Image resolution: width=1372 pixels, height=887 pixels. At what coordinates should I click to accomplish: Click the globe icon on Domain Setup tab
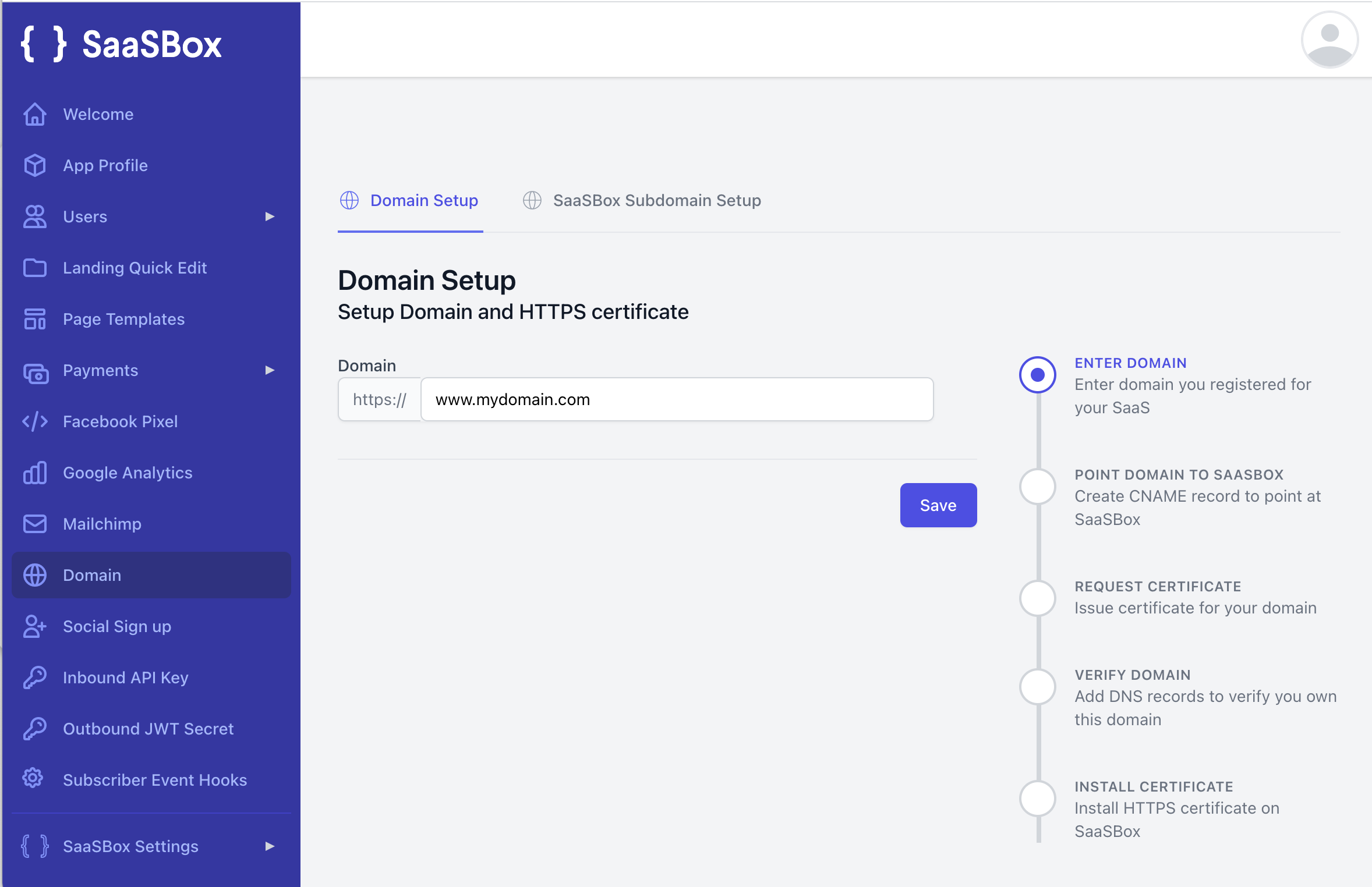[x=349, y=200]
